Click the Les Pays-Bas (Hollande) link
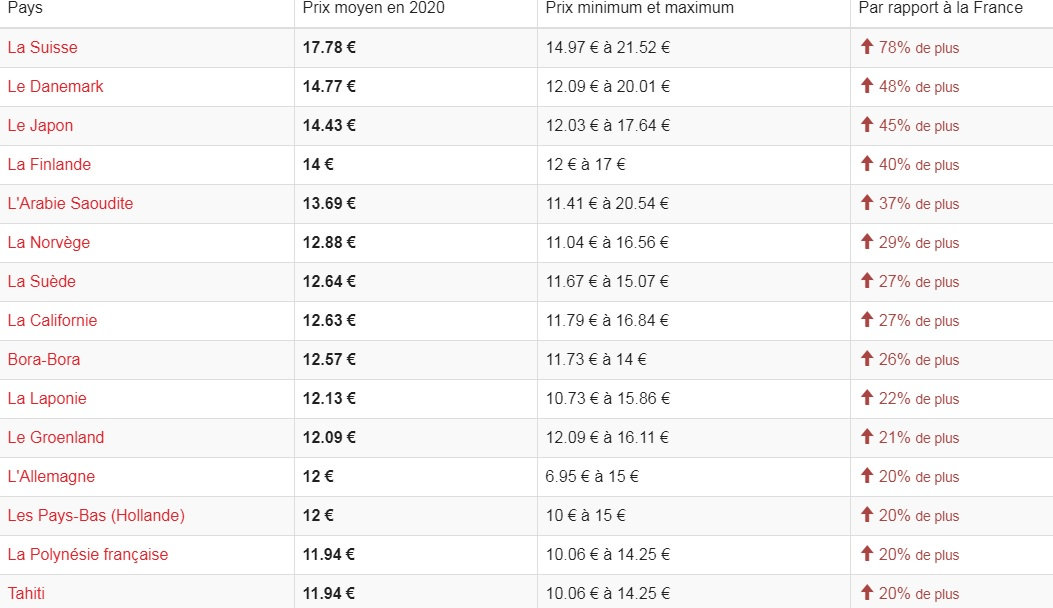Viewport: 1053px width, 608px height. click(x=96, y=515)
